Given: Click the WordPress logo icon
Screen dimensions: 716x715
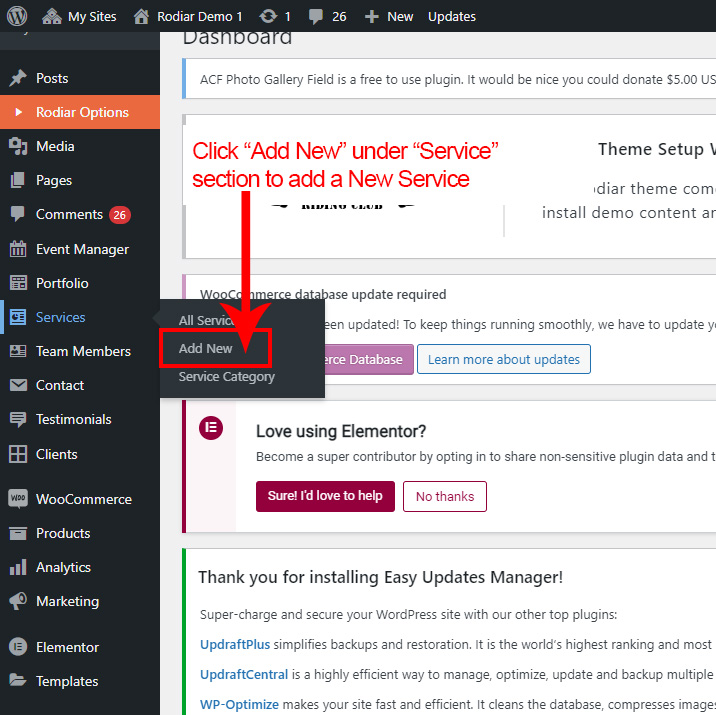Looking at the screenshot, I should click(x=18, y=16).
